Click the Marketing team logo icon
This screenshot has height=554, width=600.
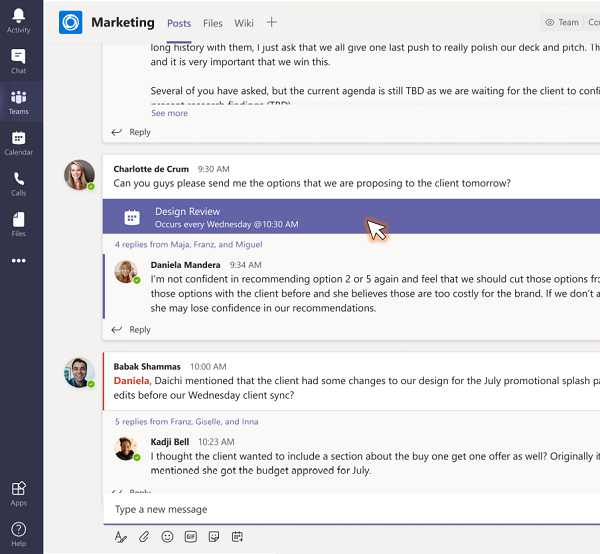point(70,22)
